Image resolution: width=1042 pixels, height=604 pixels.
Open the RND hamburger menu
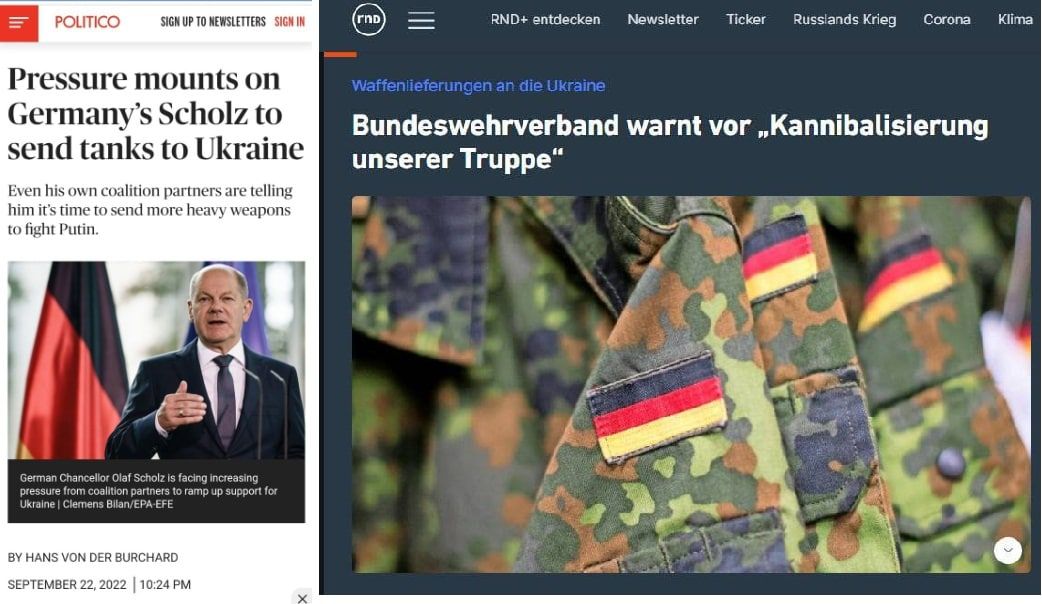click(421, 21)
